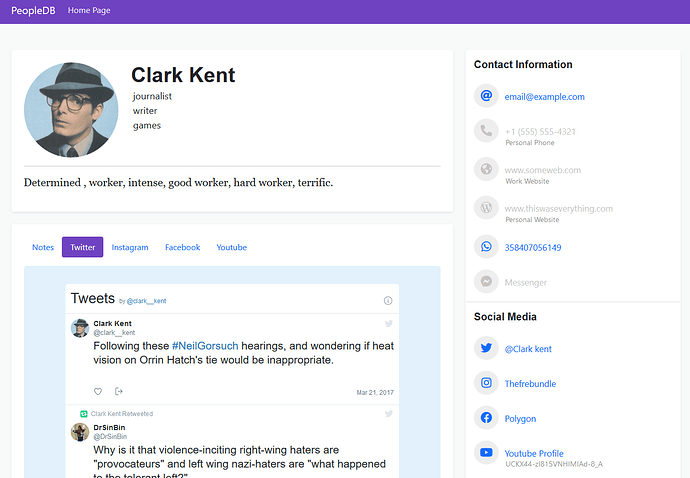Open the Polygon Facebook link
The height and width of the screenshot is (478, 690).
(520, 419)
